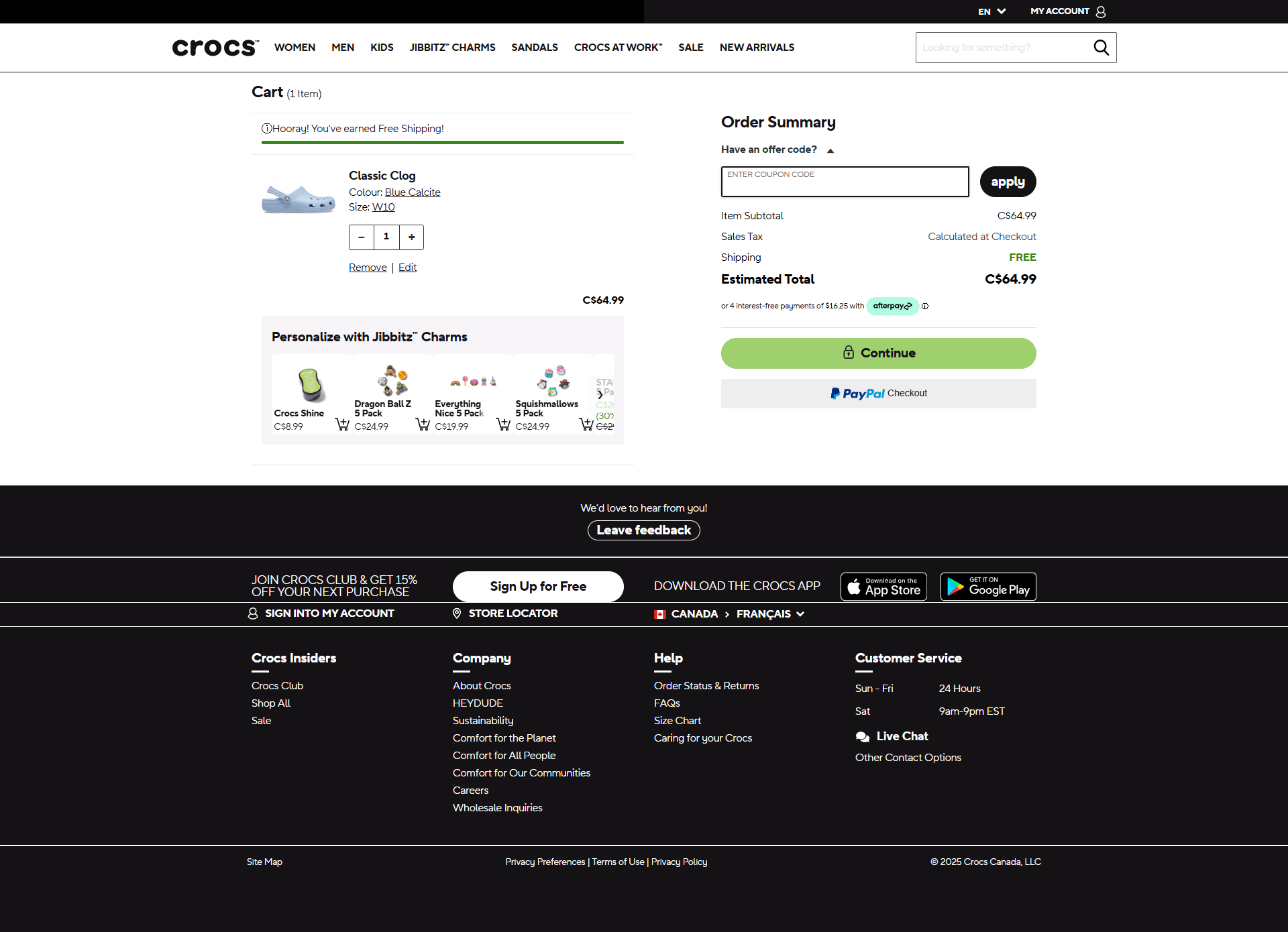The height and width of the screenshot is (932, 1288).
Task: Get it on Google Play badge
Action: click(x=988, y=587)
